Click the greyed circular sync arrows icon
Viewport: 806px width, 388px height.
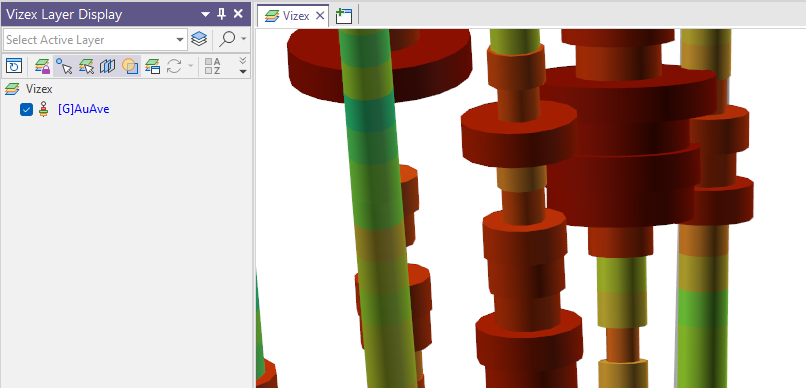174,66
